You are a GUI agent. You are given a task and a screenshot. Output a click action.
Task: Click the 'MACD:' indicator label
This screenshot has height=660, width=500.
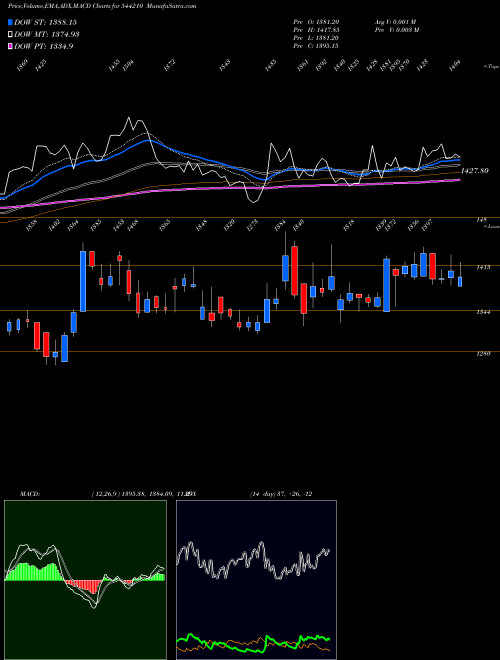(x=29, y=494)
